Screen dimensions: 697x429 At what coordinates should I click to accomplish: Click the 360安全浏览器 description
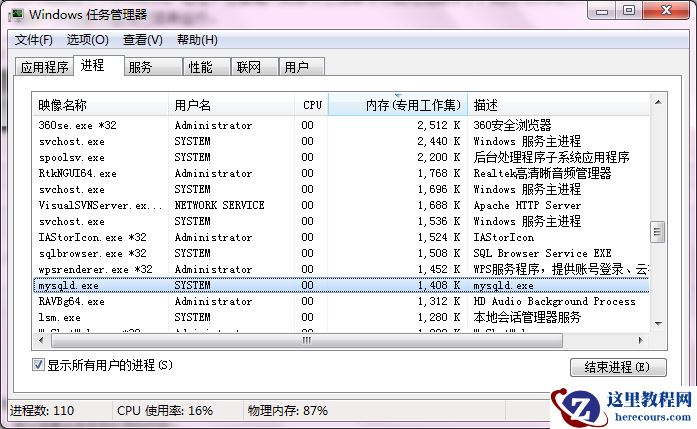[512, 125]
